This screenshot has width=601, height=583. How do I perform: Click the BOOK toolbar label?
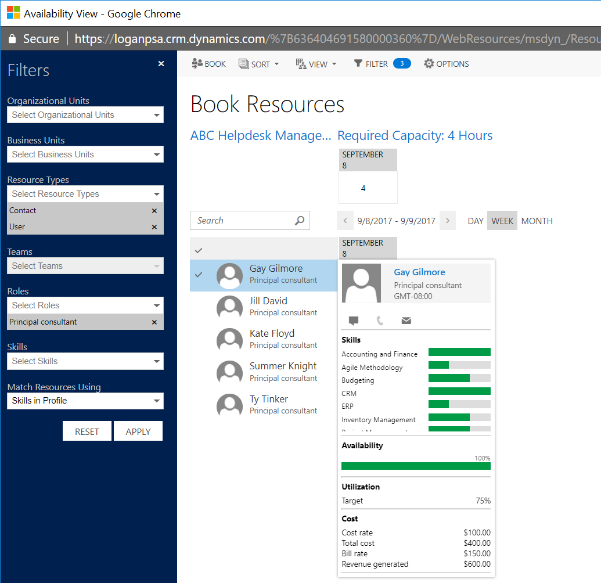tap(215, 64)
